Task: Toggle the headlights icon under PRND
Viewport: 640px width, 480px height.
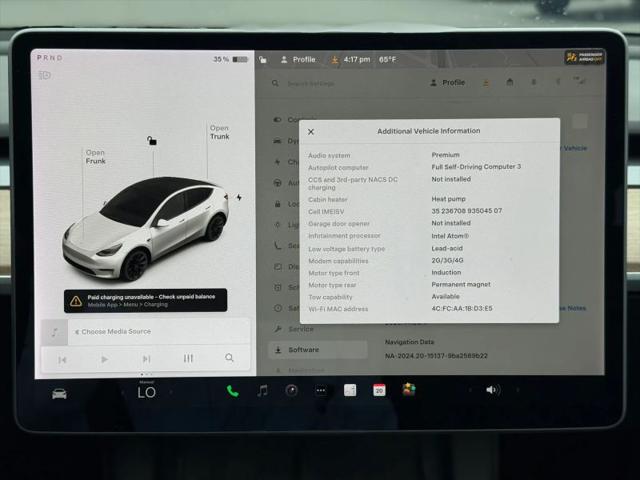Action: (x=45, y=75)
